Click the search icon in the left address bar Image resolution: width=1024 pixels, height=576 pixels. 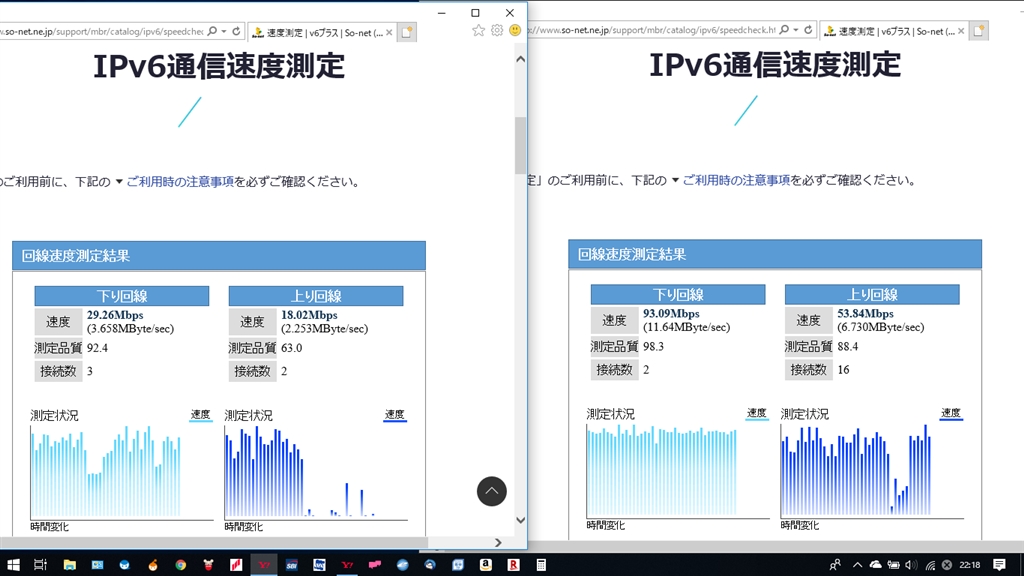(212, 31)
